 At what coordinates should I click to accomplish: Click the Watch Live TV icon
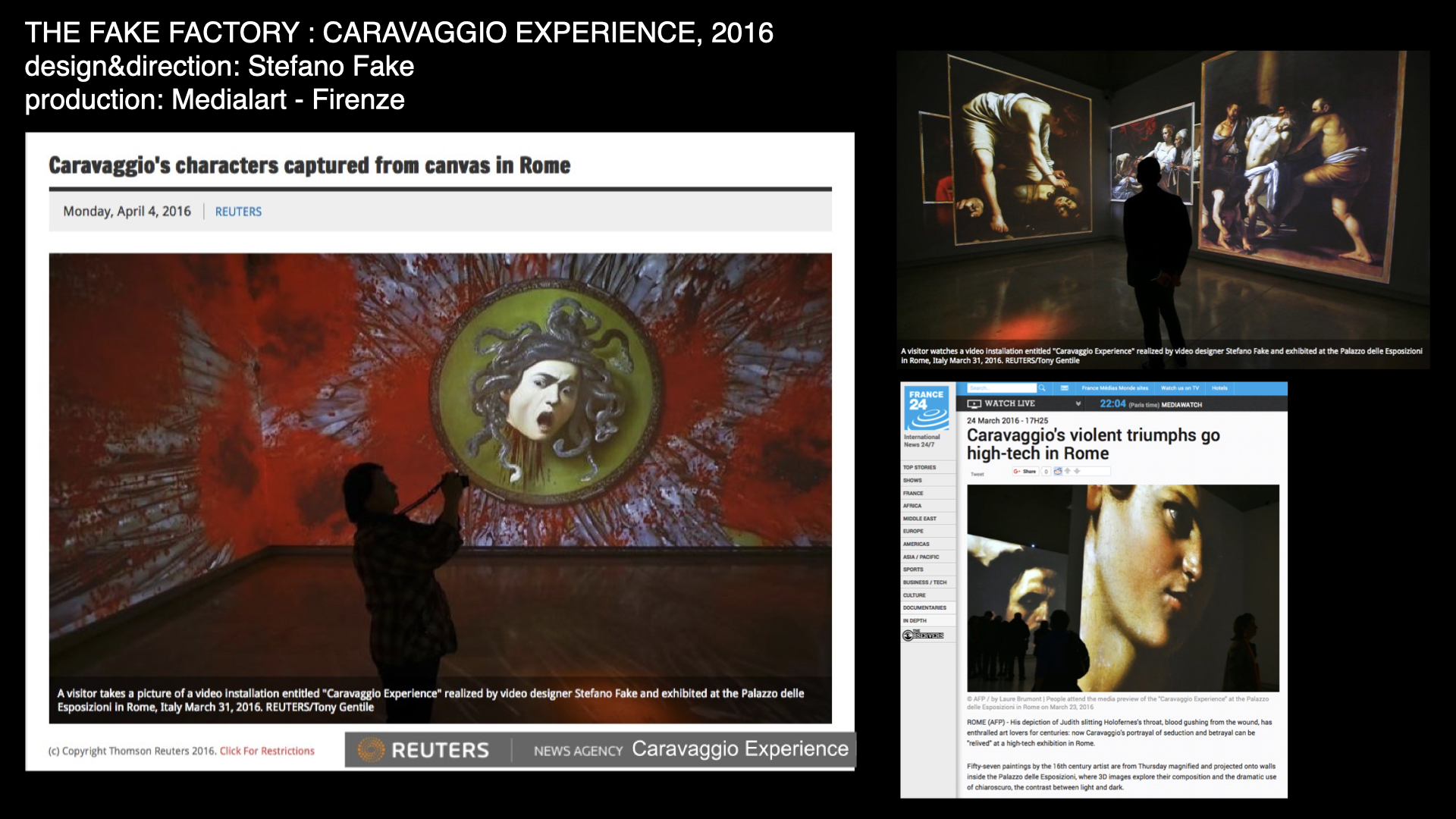coord(974,404)
